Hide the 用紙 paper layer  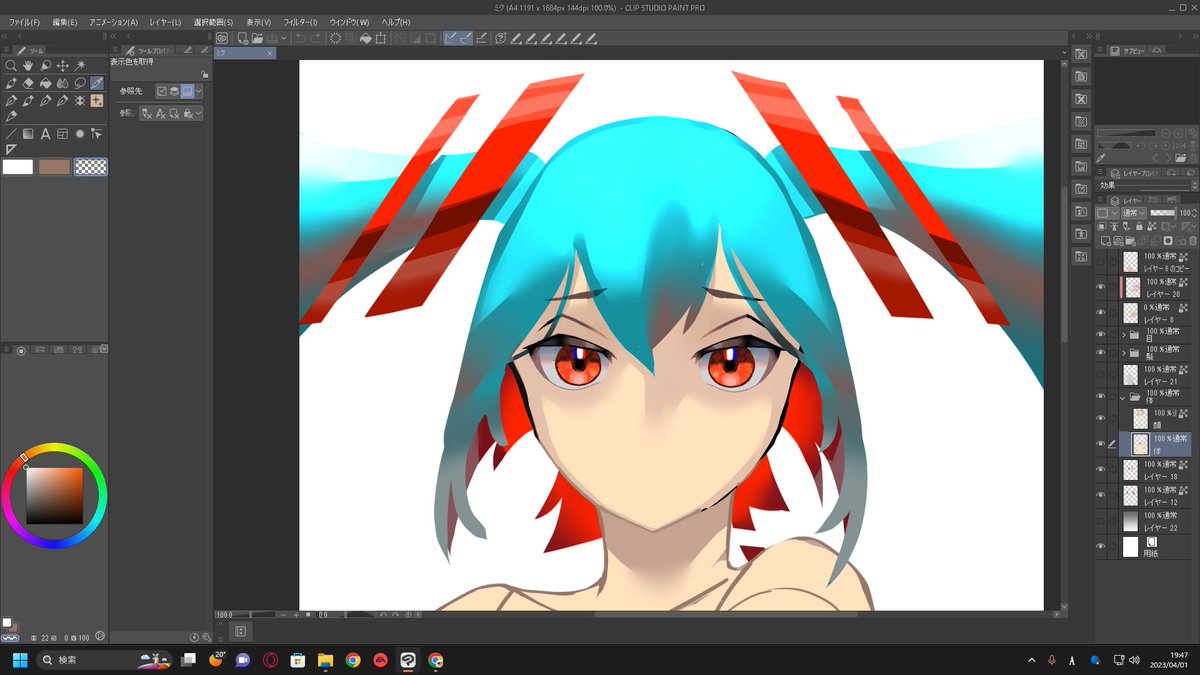pos(1101,547)
